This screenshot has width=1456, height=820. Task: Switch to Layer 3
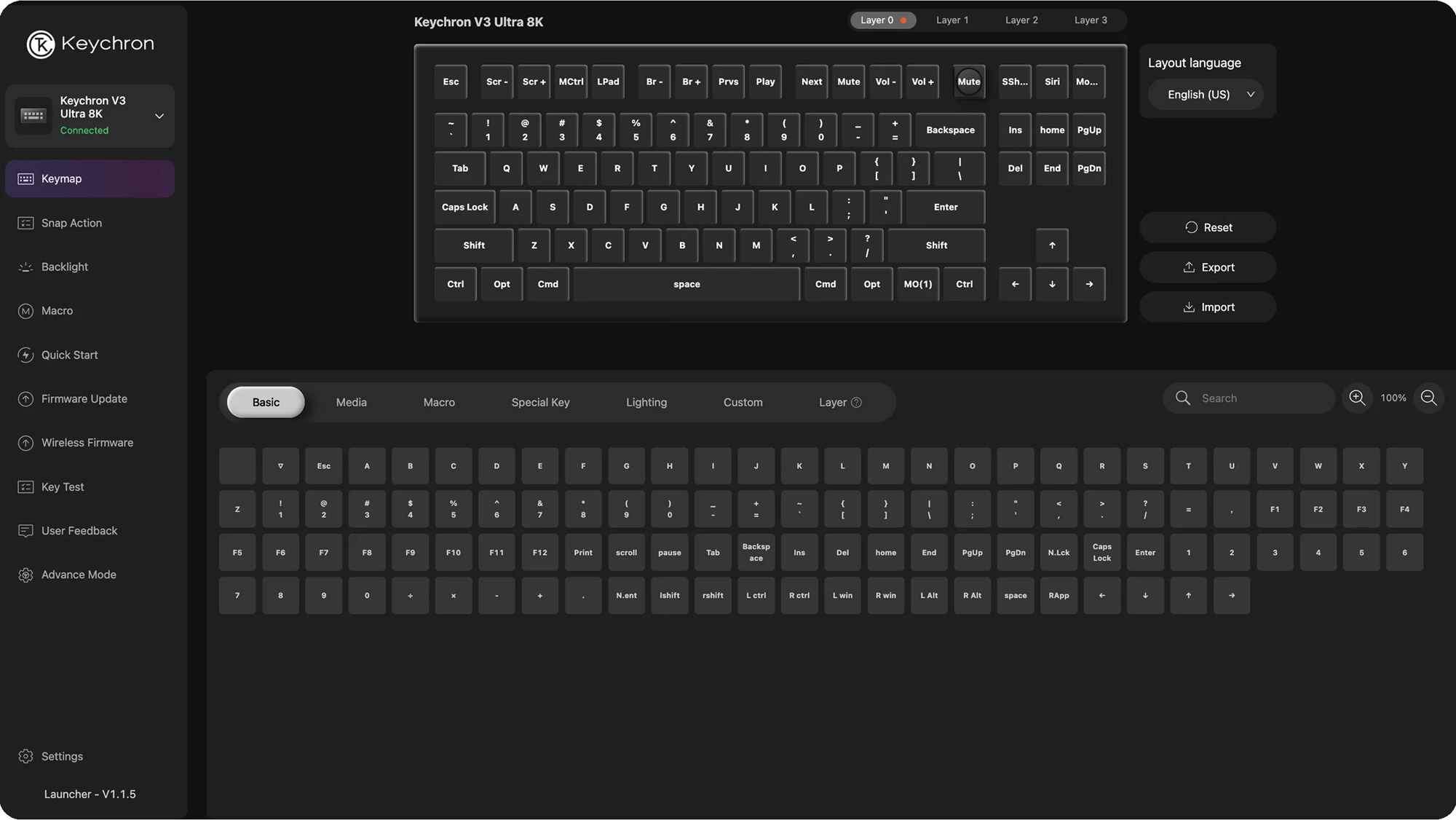(1091, 20)
